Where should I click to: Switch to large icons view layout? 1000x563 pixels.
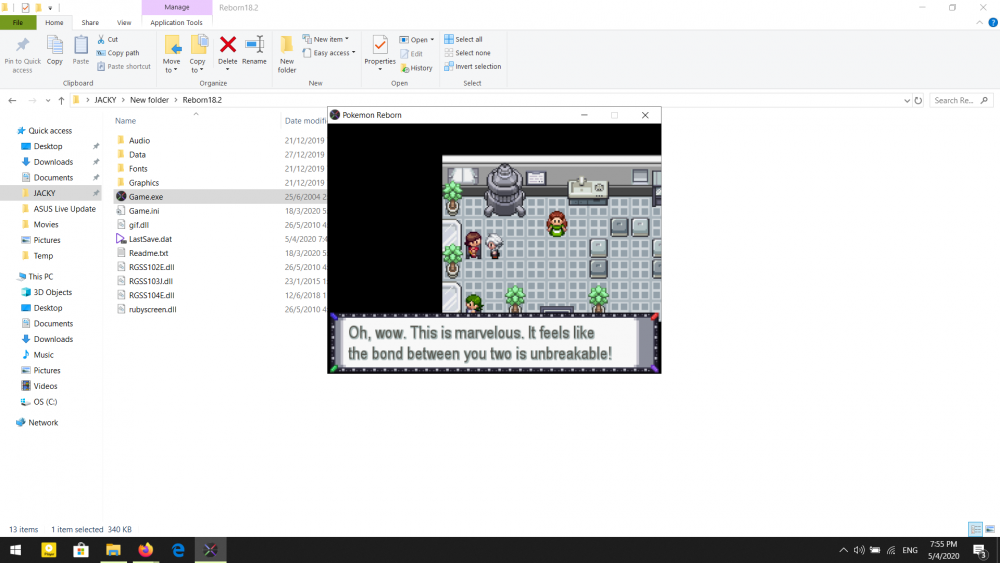(x=990, y=529)
